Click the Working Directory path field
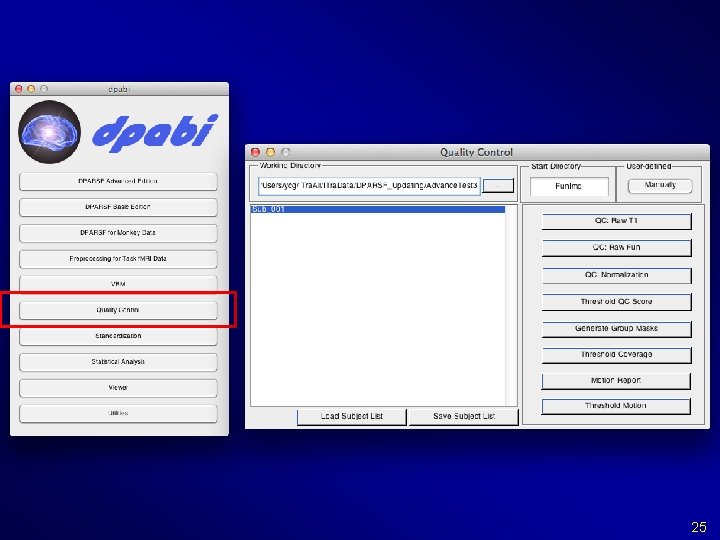720x540 pixels. point(369,186)
